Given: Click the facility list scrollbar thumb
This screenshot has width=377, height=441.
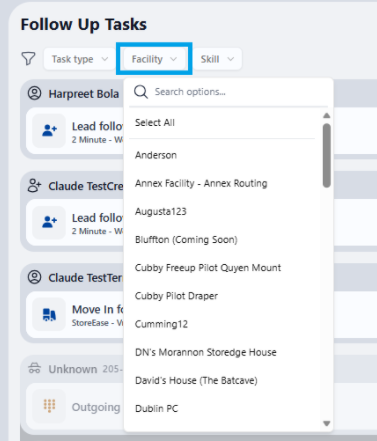Looking at the screenshot, I should coord(327,155).
